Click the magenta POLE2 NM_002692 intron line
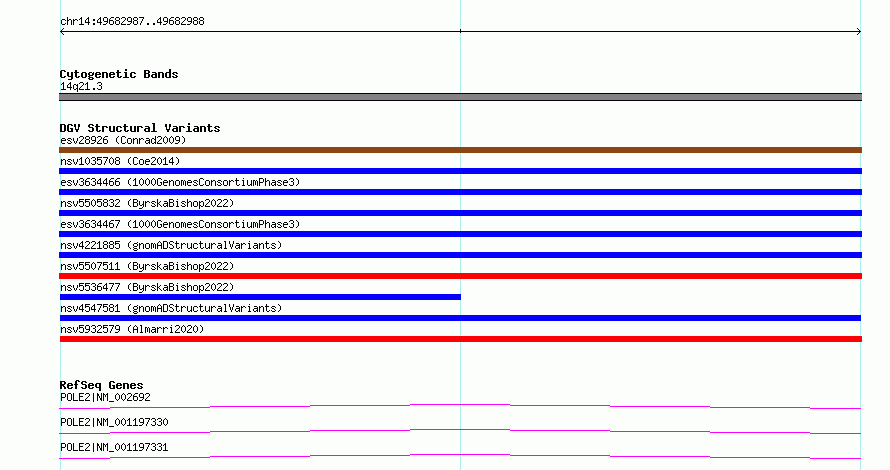This screenshot has width=890, height=470. [x=460, y=405]
